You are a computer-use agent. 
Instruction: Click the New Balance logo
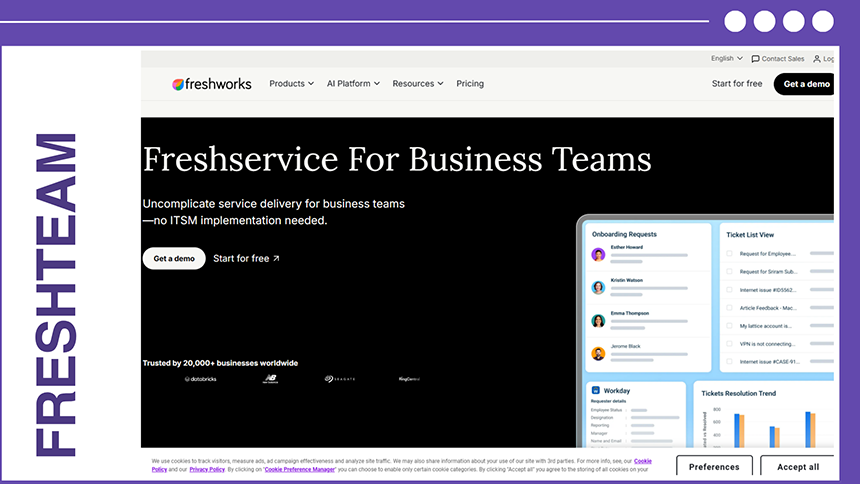270,379
